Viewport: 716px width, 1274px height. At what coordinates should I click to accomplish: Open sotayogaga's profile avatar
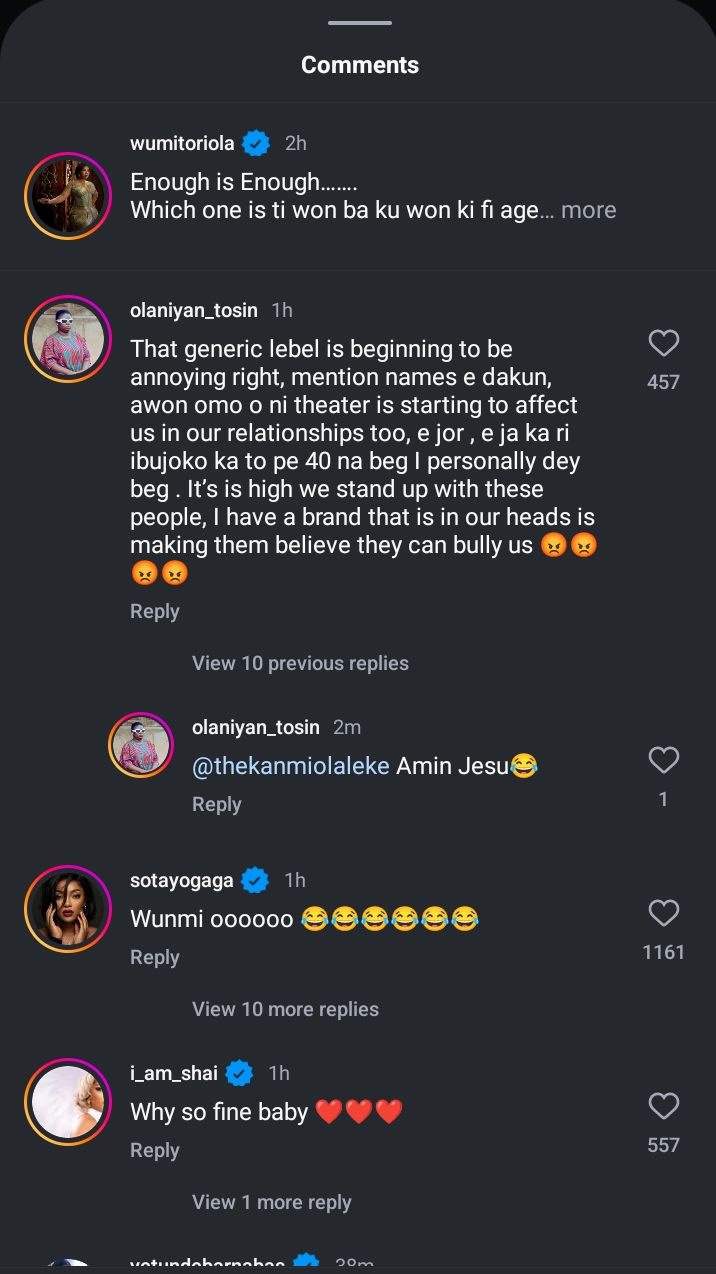click(x=68, y=908)
